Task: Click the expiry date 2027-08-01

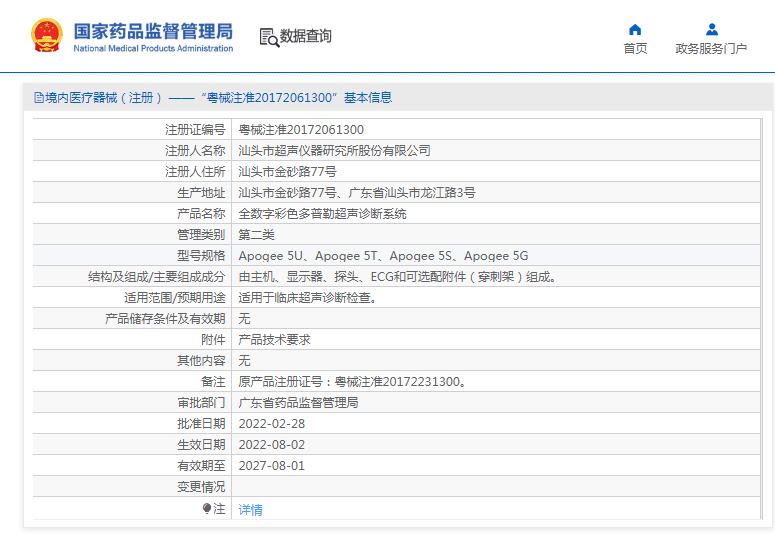Action: tap(271, 466)
